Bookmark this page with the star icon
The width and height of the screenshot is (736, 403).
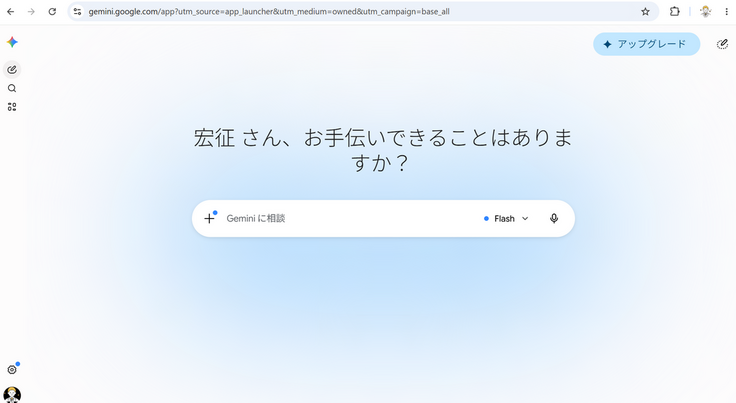pos(645,12)
